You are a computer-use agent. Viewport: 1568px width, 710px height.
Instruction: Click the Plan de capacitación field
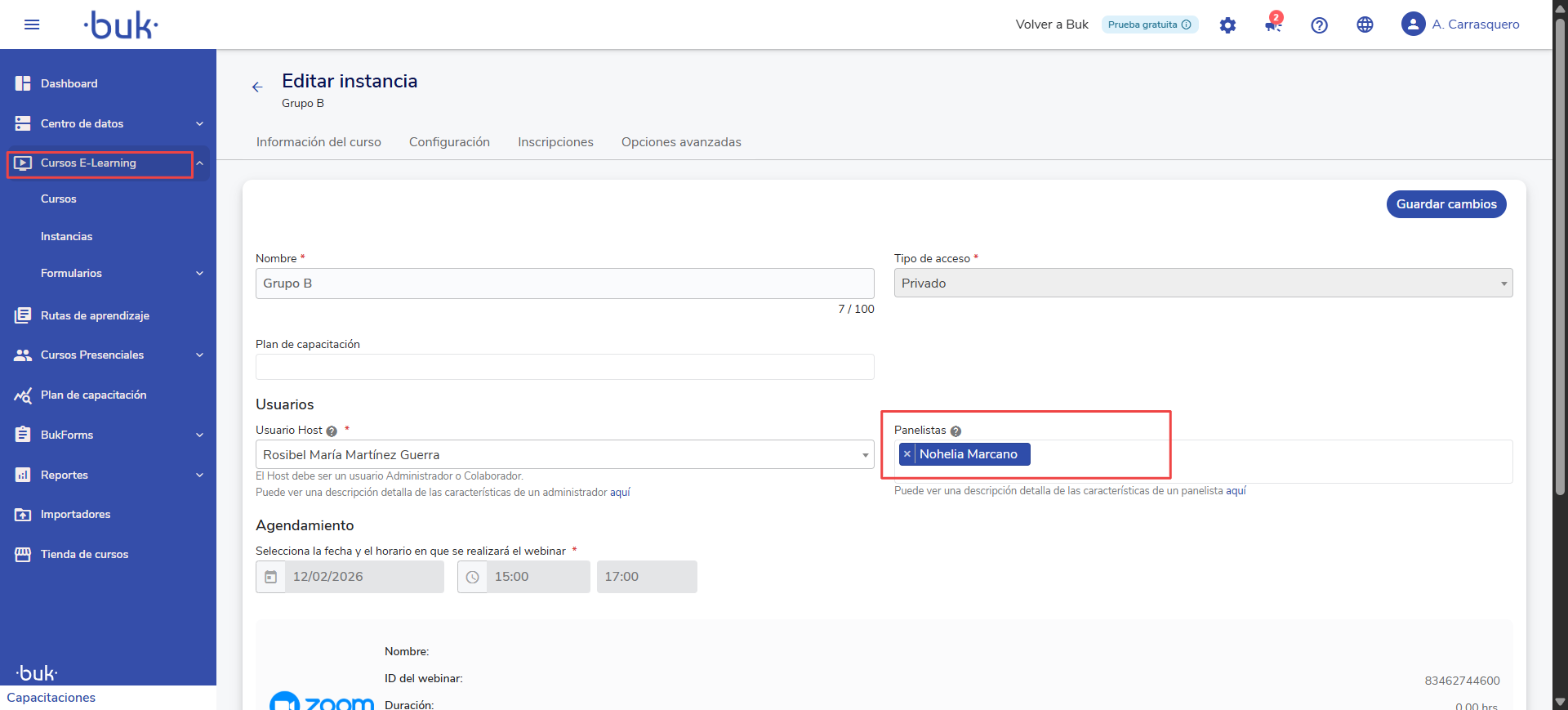(564, 367)
